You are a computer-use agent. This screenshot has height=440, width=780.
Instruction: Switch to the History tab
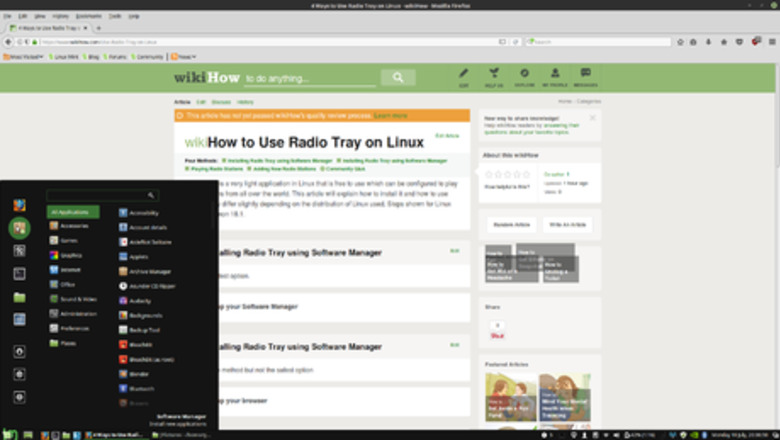[x=245, y=102]
